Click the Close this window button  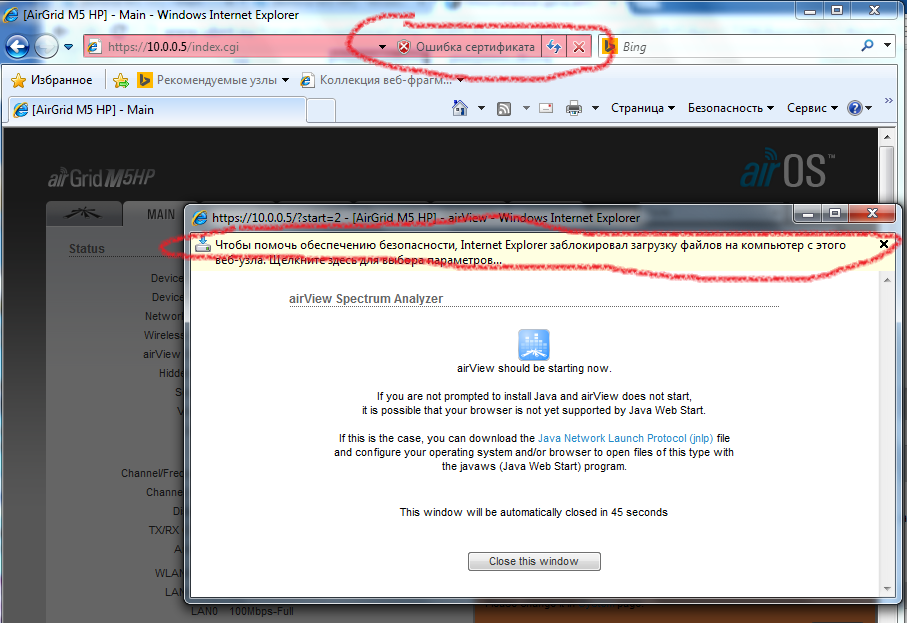click(x=534, y=561)
